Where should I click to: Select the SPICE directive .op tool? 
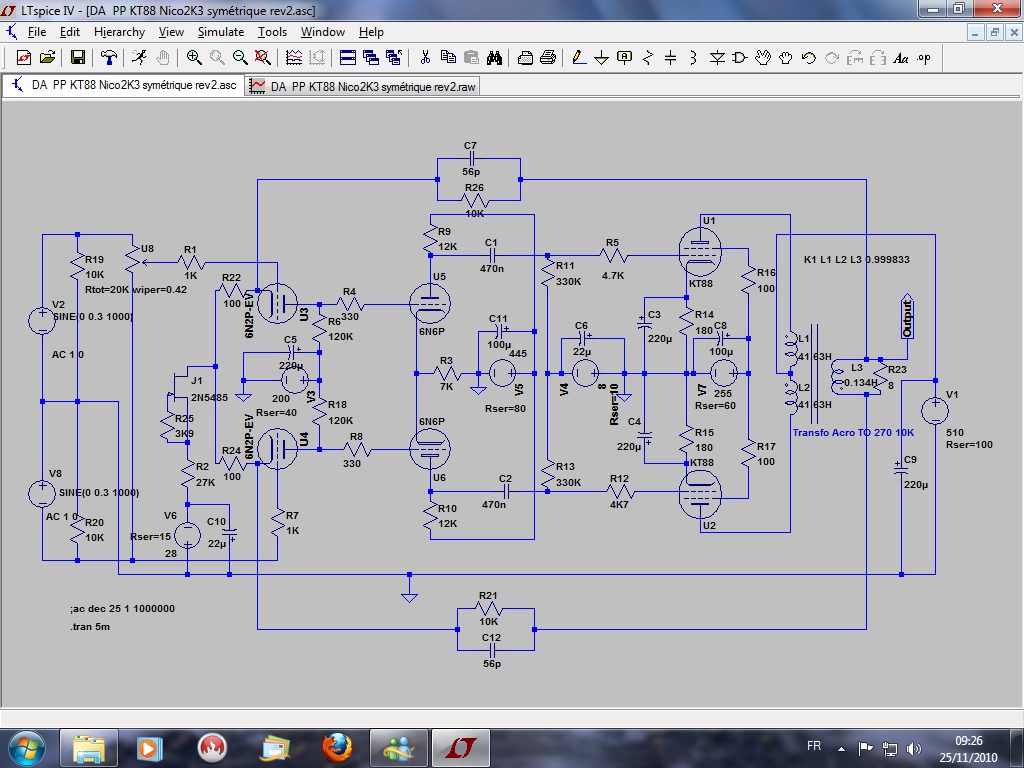coord(923,58)
